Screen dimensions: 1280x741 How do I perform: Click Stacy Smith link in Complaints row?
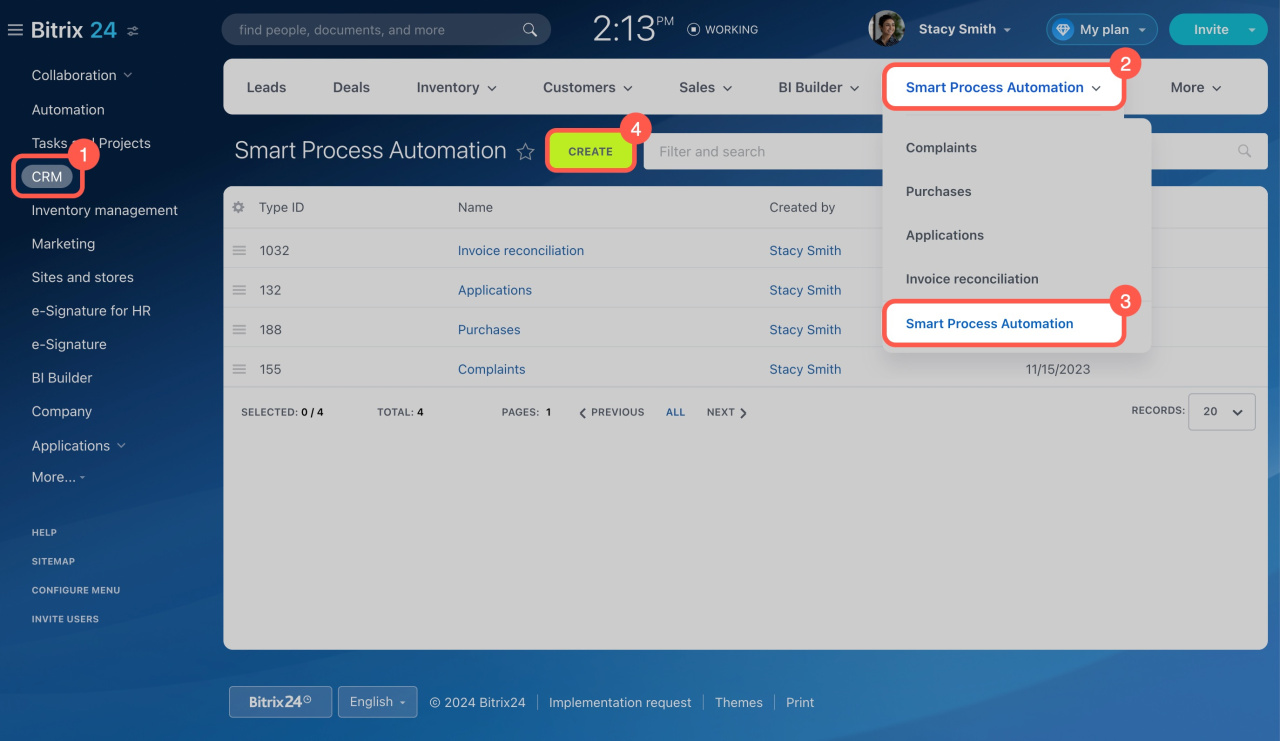pos(805,369)
